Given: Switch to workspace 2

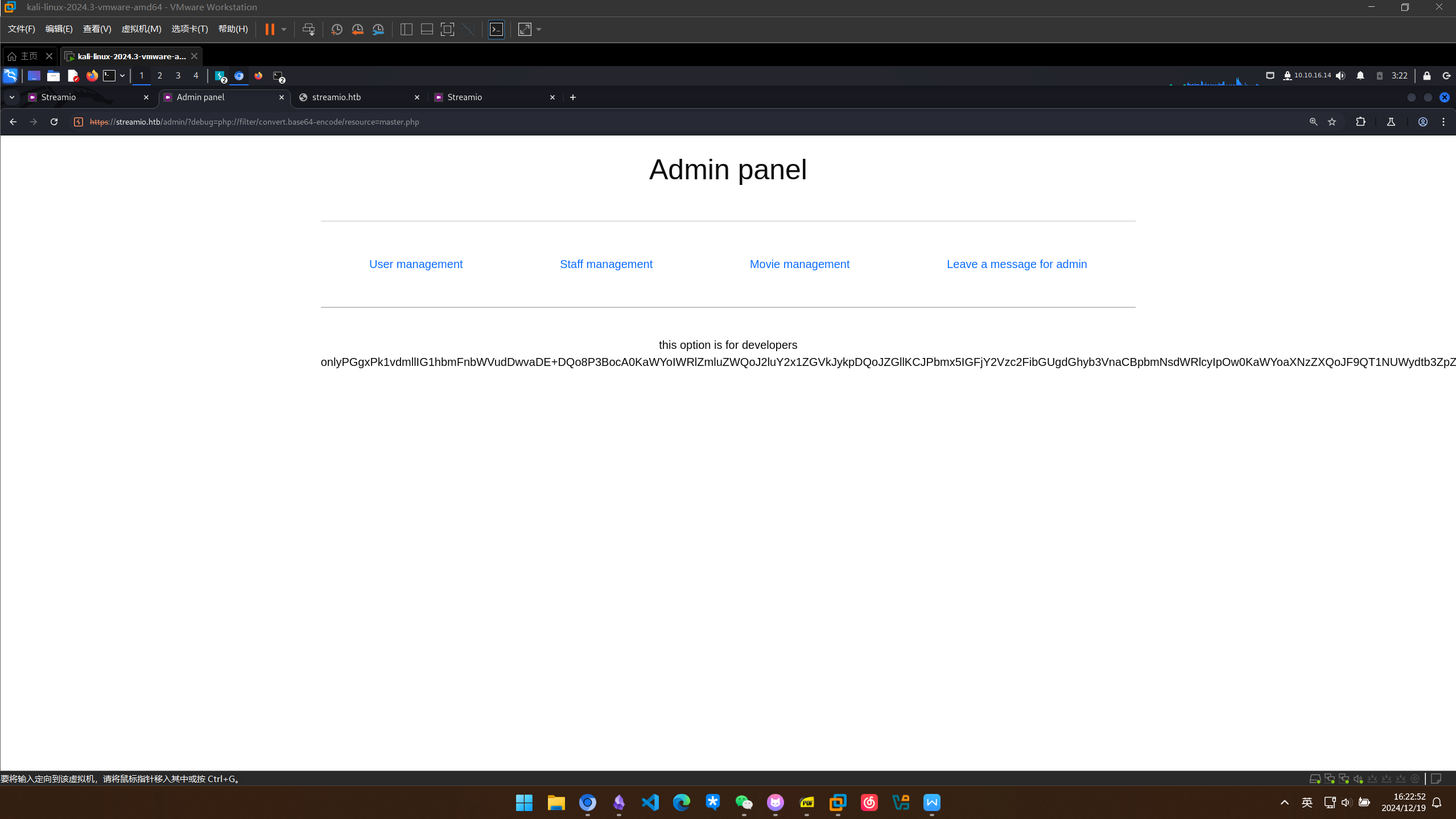Looking at the screenshot, I should pos(160,76).
